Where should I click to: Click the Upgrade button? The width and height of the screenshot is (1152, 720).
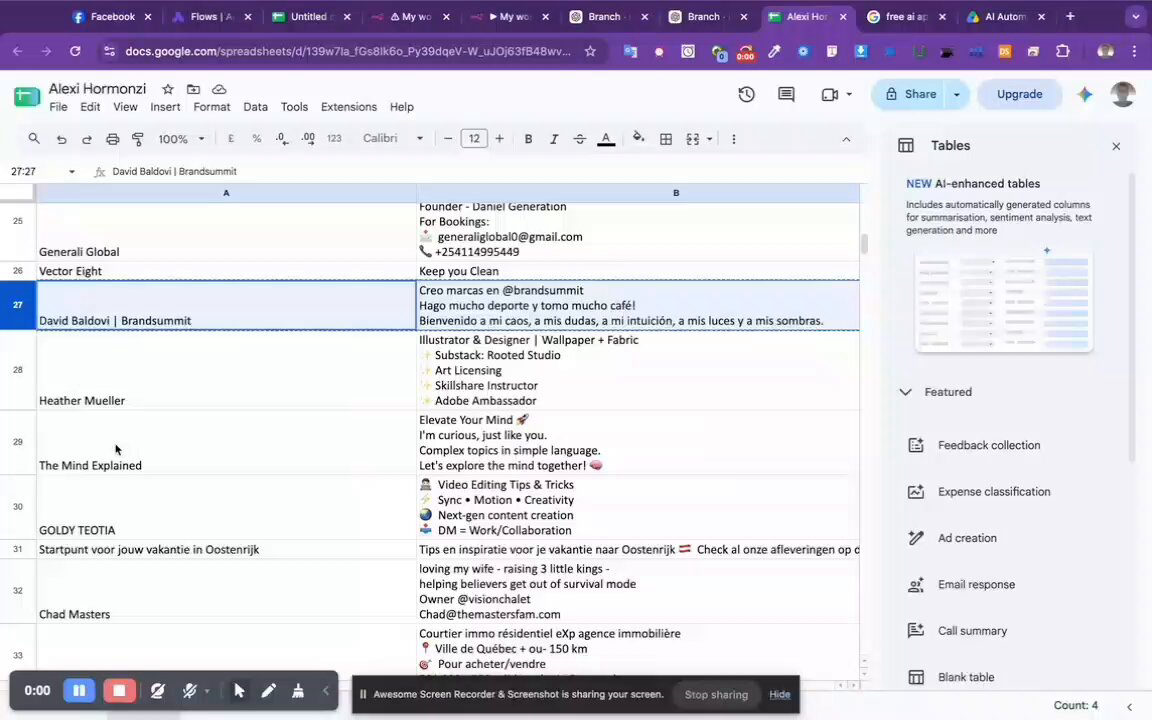(1019, 94)
